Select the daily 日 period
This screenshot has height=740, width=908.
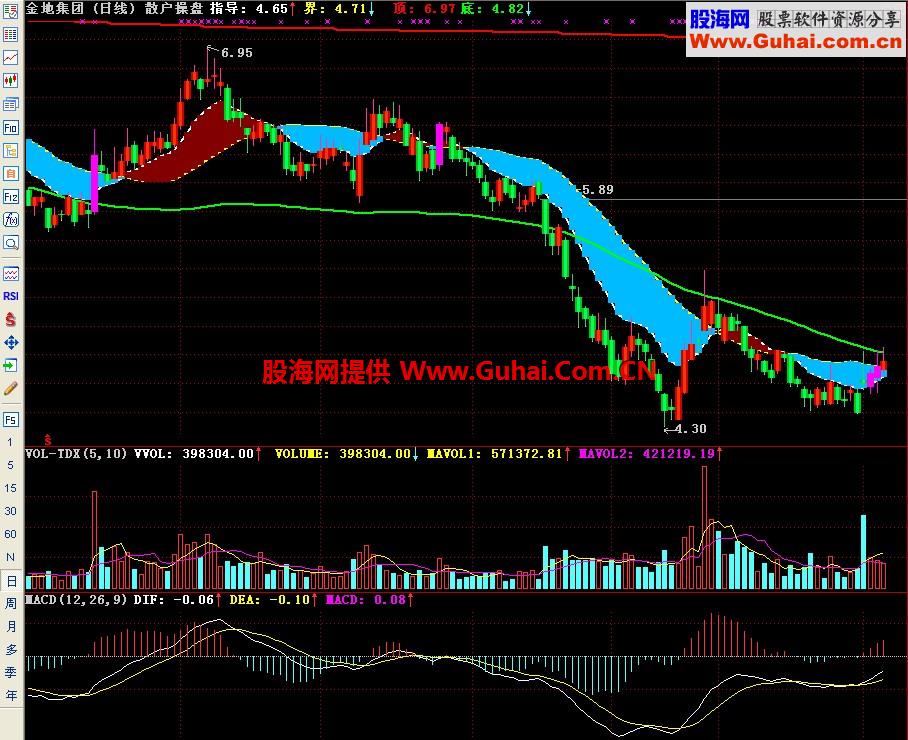point(10,580)
